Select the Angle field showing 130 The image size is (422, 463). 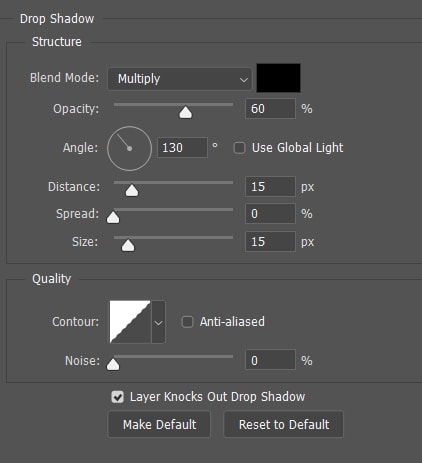click(x=182, y=148)
